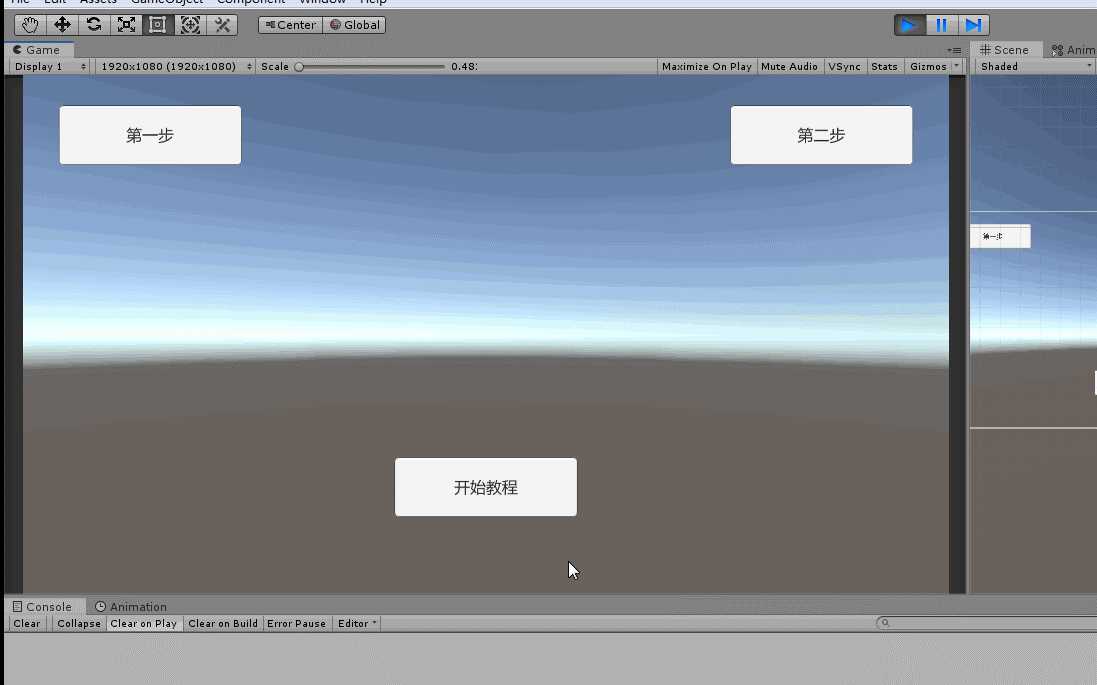
Task: Open the Console tab
Action: pyautogui.click(x=43, y=607)
